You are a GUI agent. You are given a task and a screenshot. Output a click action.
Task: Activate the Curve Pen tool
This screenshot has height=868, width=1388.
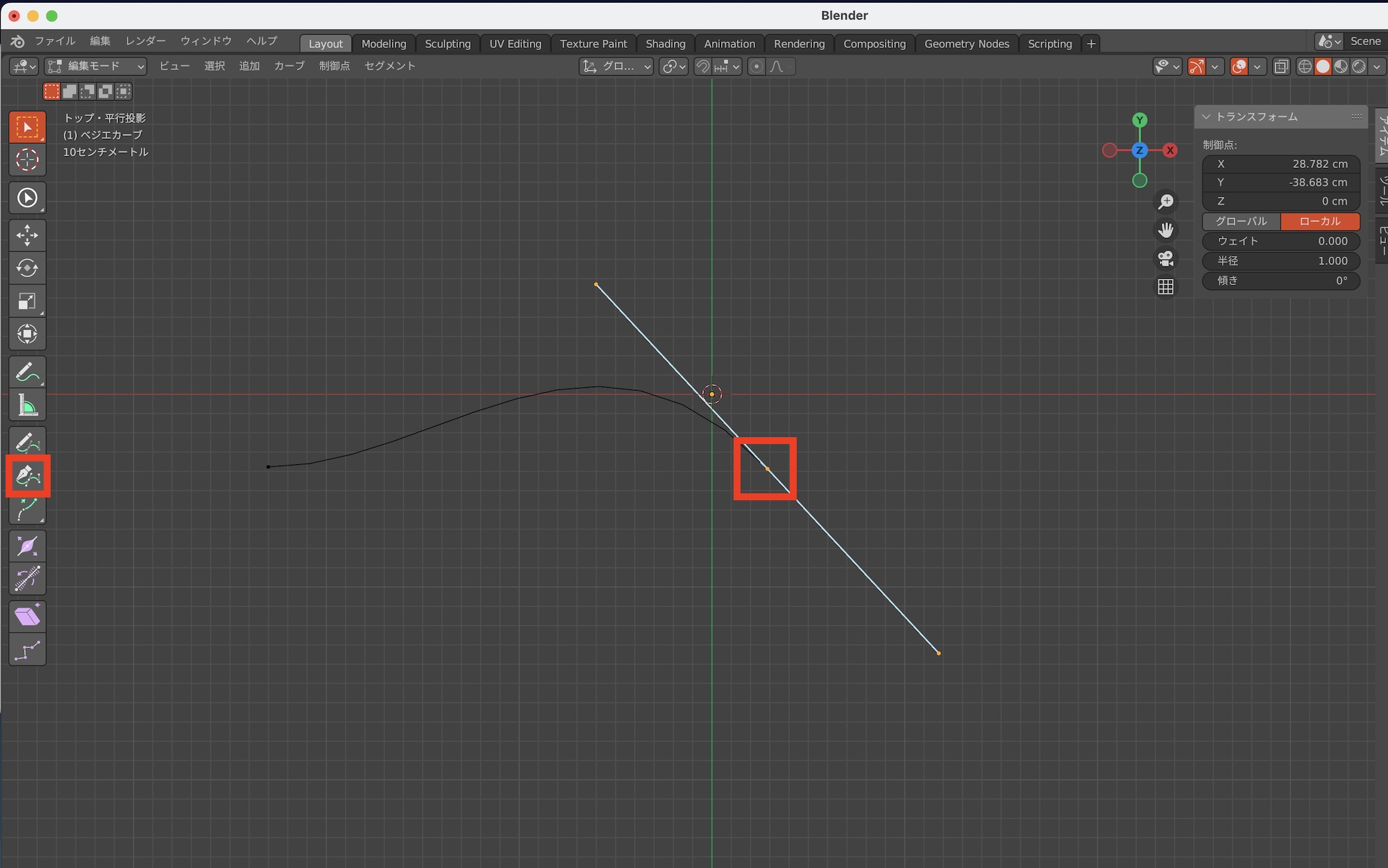[x=28, y=476]
